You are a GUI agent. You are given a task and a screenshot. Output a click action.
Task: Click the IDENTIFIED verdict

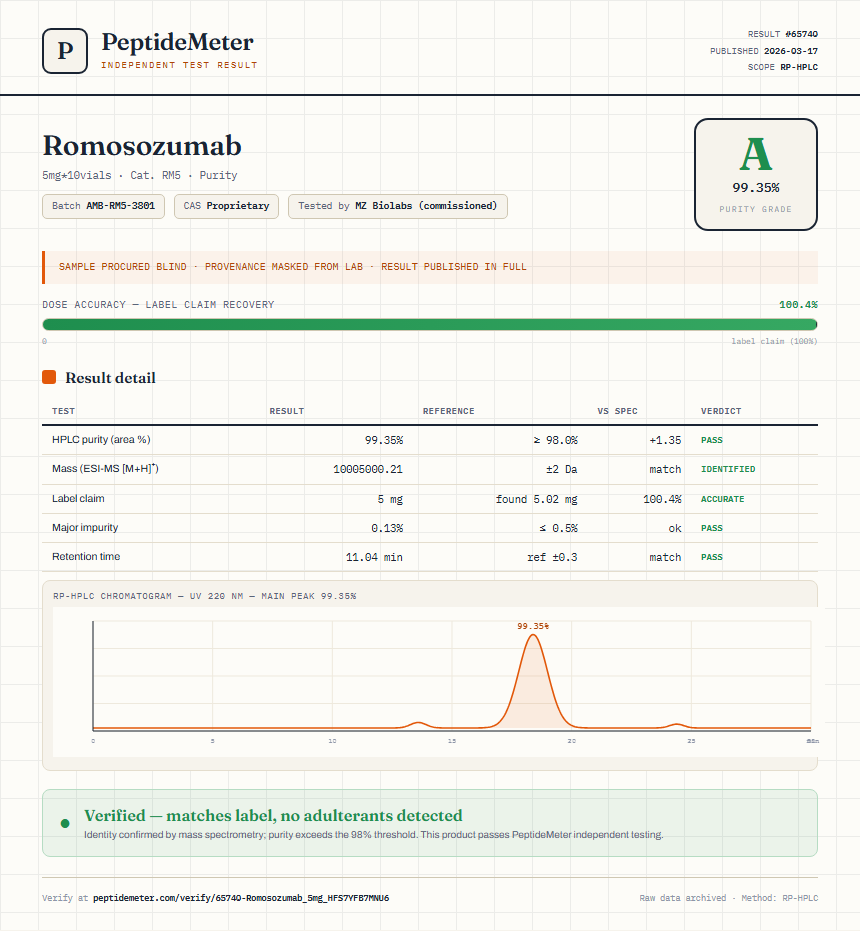tap(728, 469)
